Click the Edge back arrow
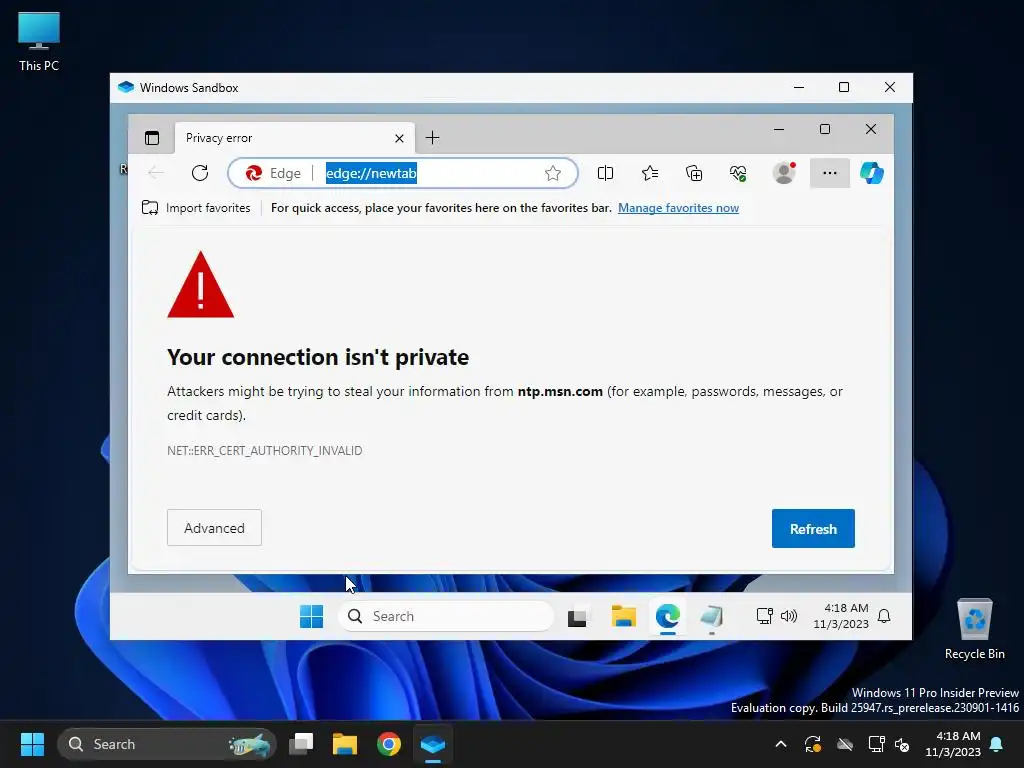 pos(155,173)
